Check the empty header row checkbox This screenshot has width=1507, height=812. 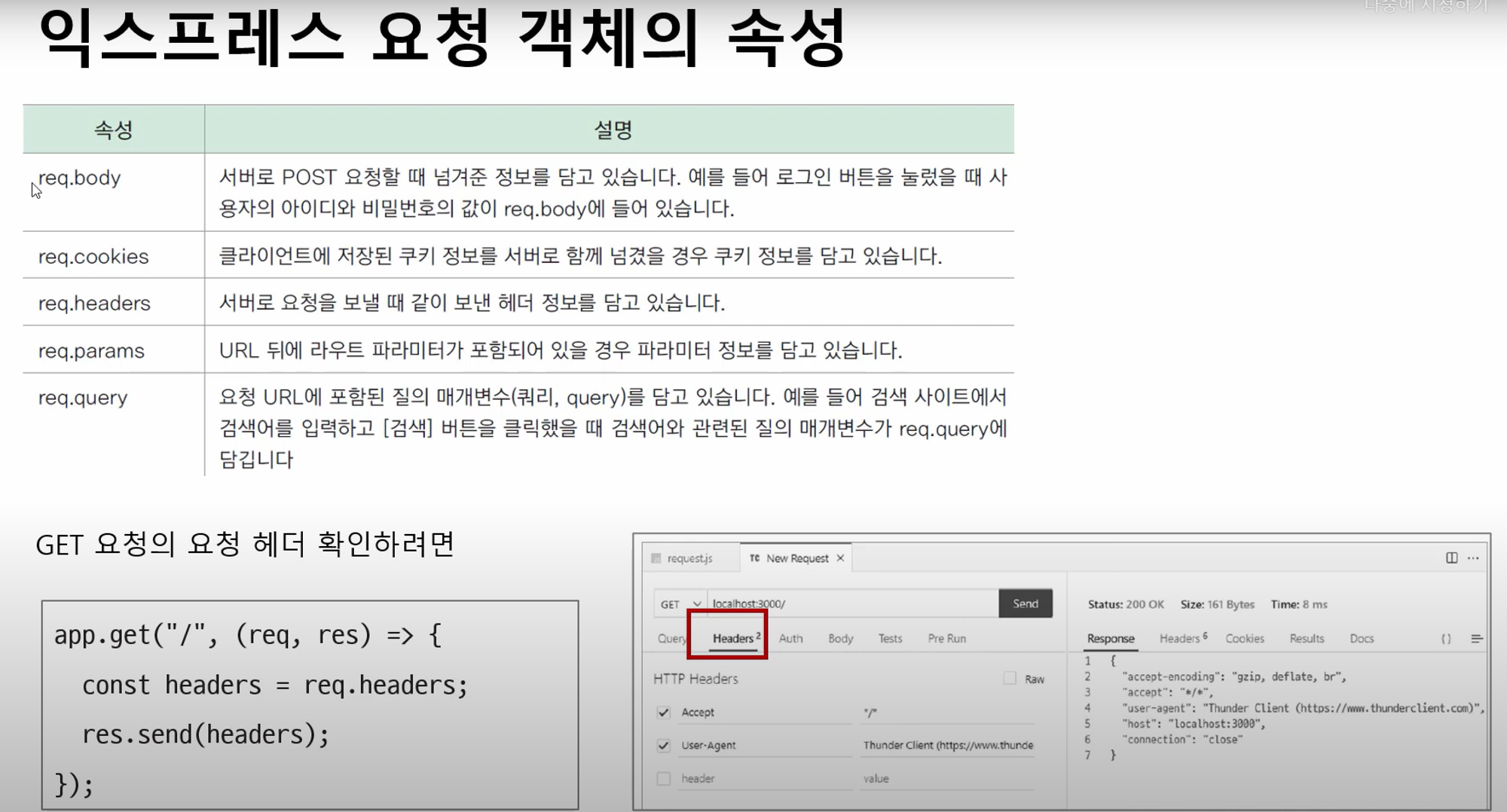click(x=663, y=778)
